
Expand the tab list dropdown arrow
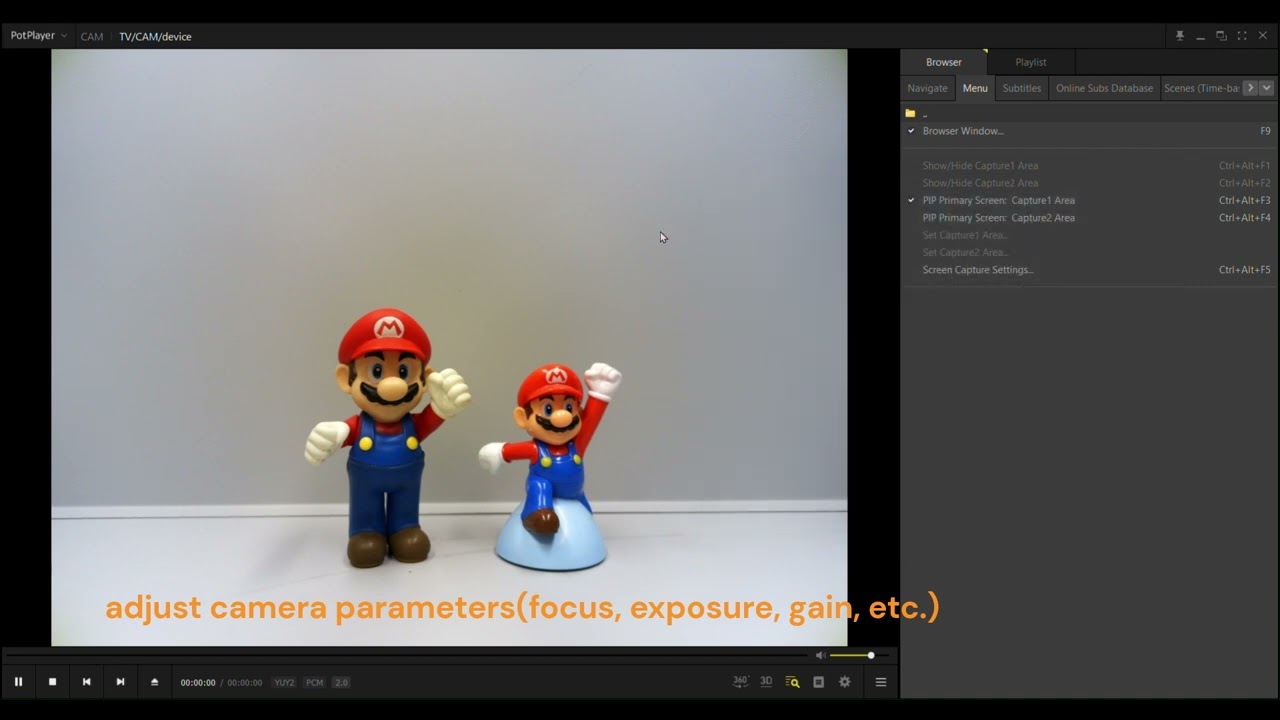coord(1267,88)
